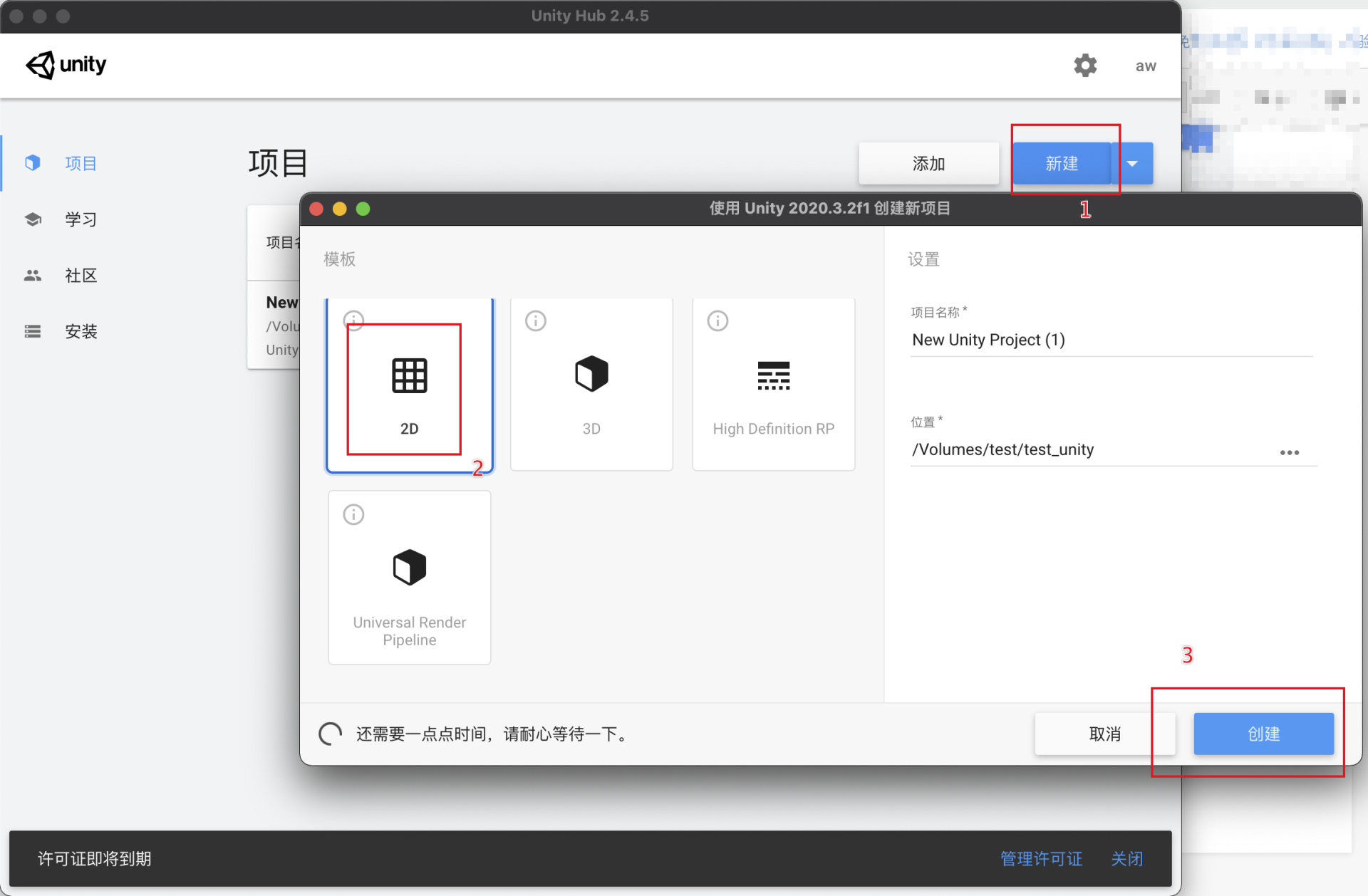Click the list icon beside 安装
Viewport: 1368px width, 896px height.
point(33,331)
